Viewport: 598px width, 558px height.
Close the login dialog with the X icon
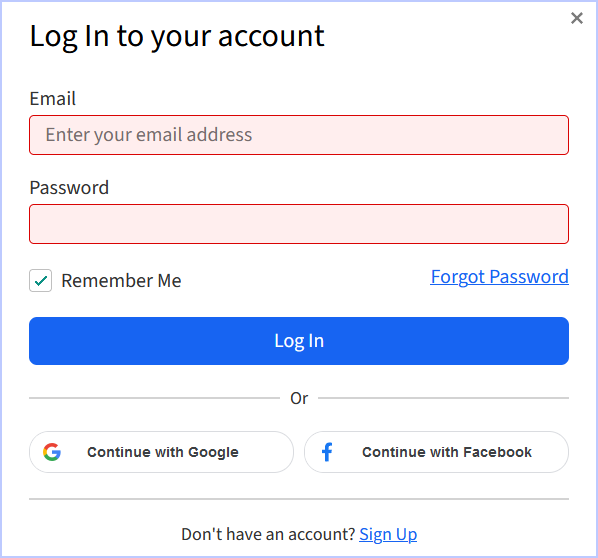[577, 18]
